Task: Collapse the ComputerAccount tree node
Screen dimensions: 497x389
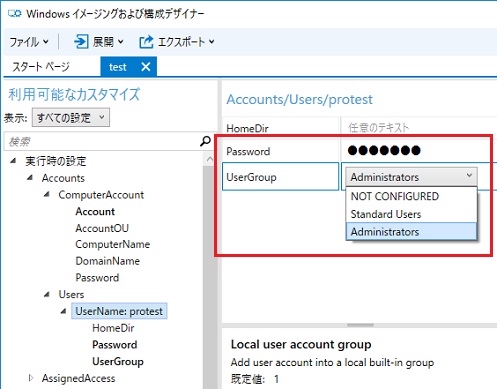Action: pos(47,194)
